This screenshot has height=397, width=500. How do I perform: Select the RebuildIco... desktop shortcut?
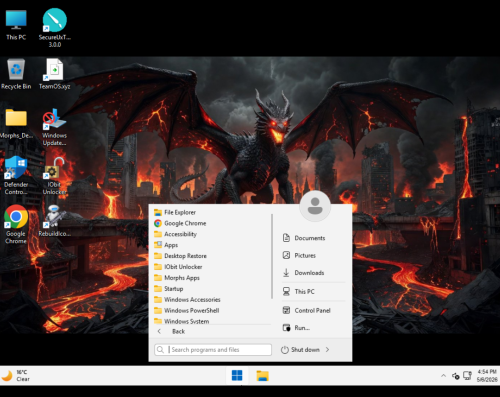(x=54, y=221)
